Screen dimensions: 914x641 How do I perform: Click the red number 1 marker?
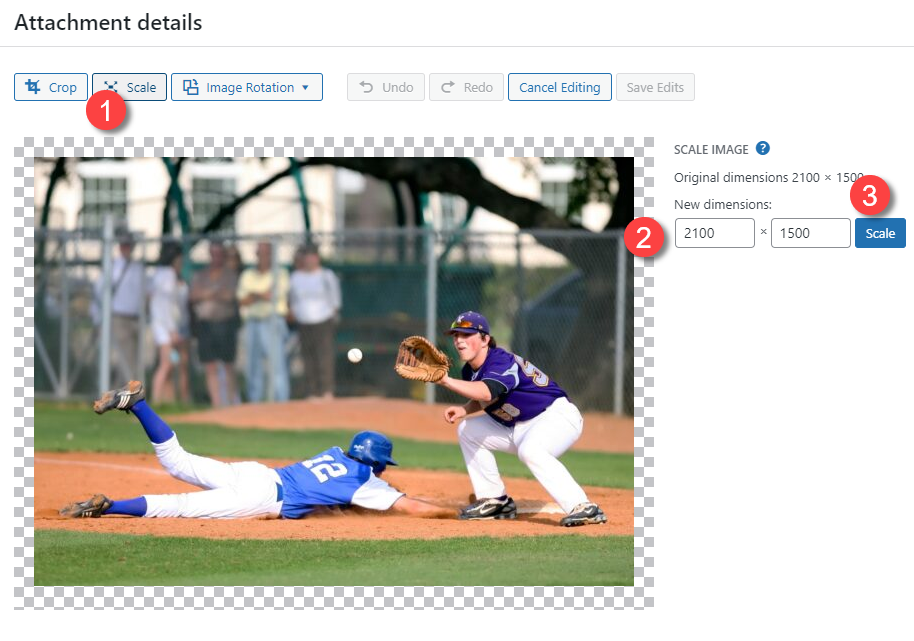(106, 111)
